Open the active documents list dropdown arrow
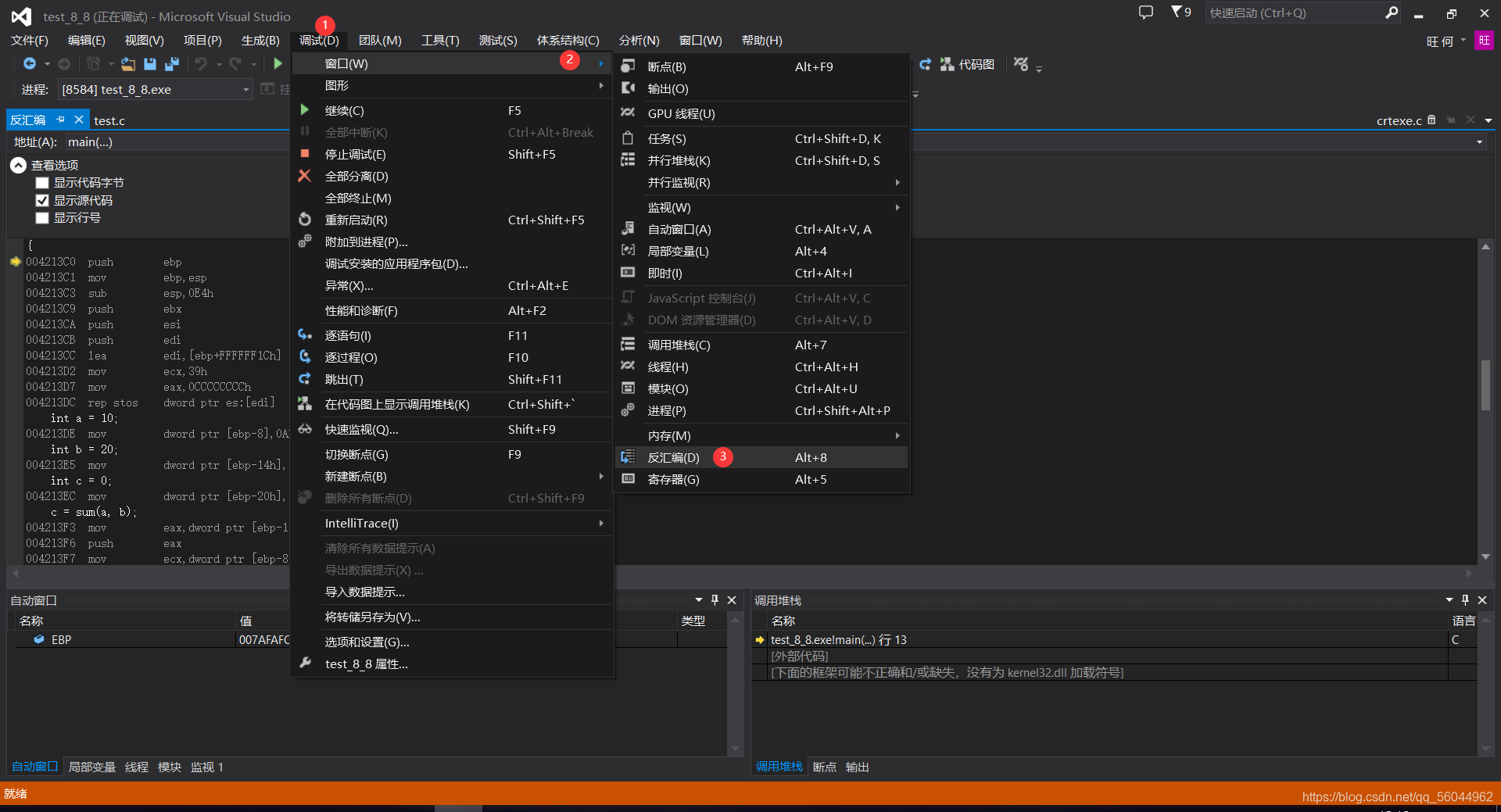This screenshot has width=1501, height=812. click(x=1488, y=120)
